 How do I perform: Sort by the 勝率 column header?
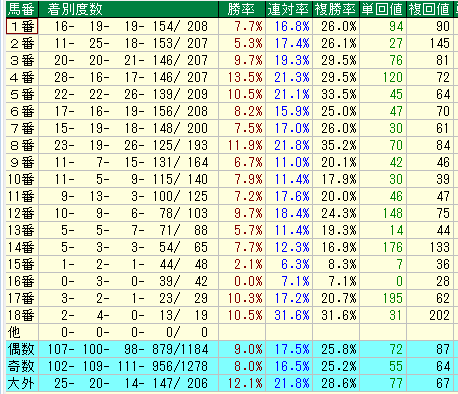(x=242, y=9)
